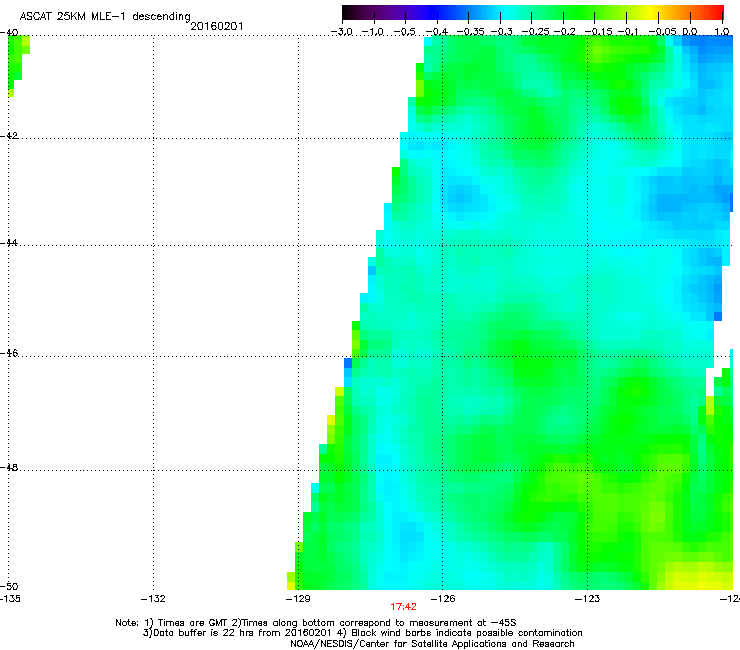Click the -123 longitude axis label
The height and width of the screenshot is (650, 740).
pos(588,599)
